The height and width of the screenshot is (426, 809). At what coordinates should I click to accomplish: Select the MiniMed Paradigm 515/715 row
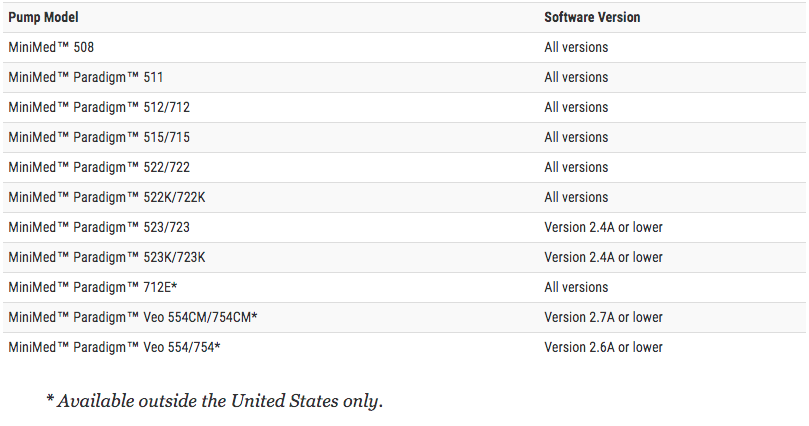404,137
